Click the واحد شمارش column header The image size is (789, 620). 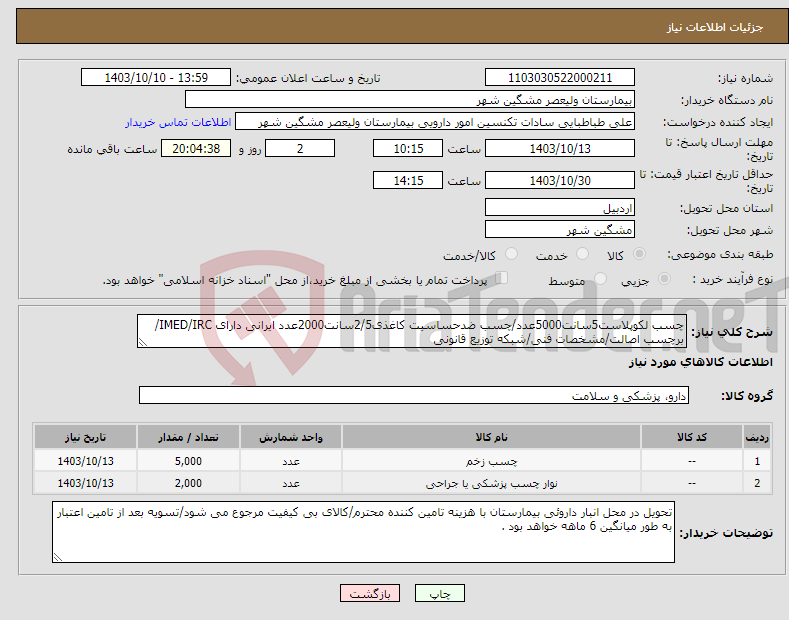point(291,437)
